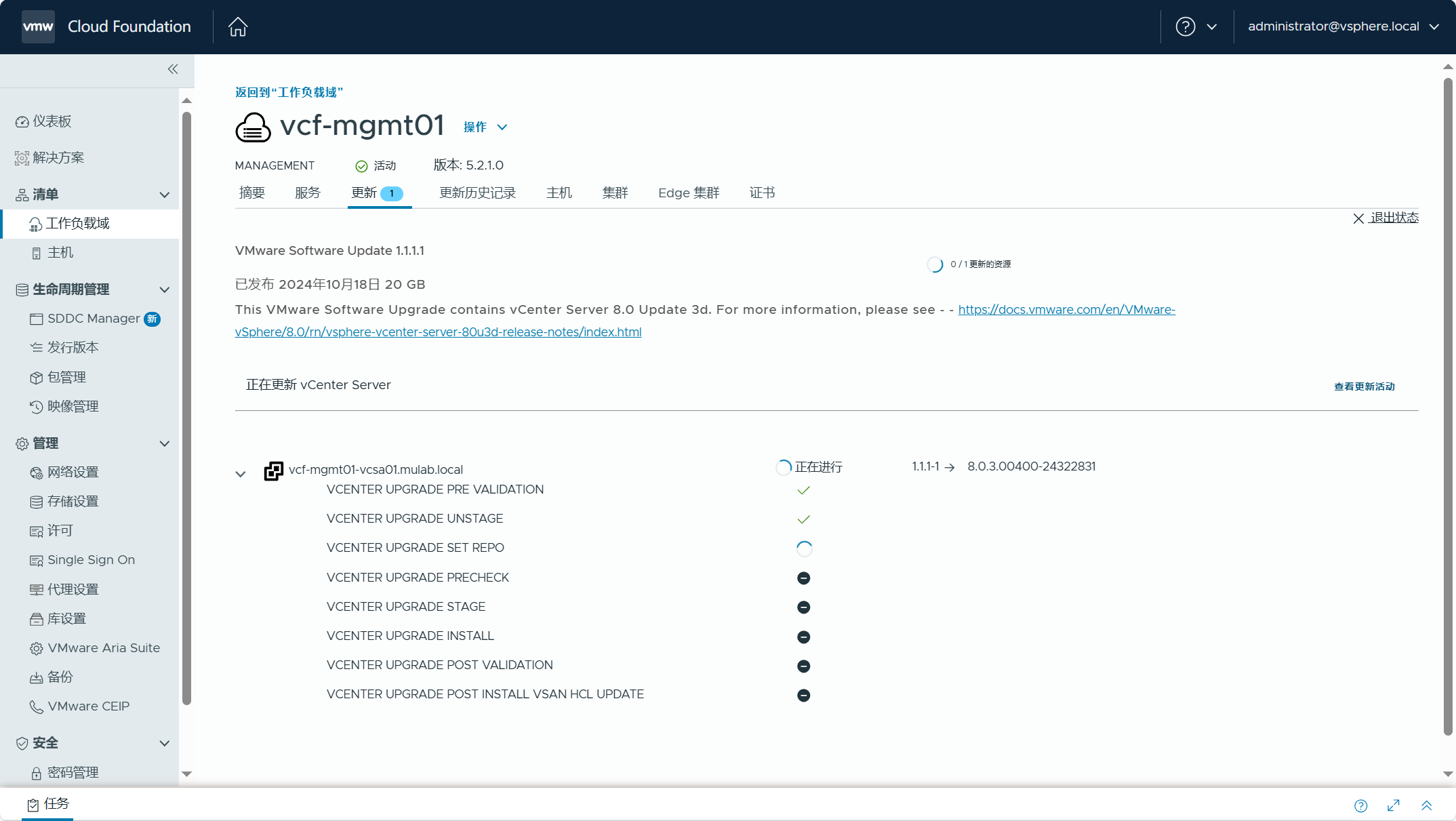Expand task panel to full screen icon
Screen dimensions: 1456x821
1394,805
